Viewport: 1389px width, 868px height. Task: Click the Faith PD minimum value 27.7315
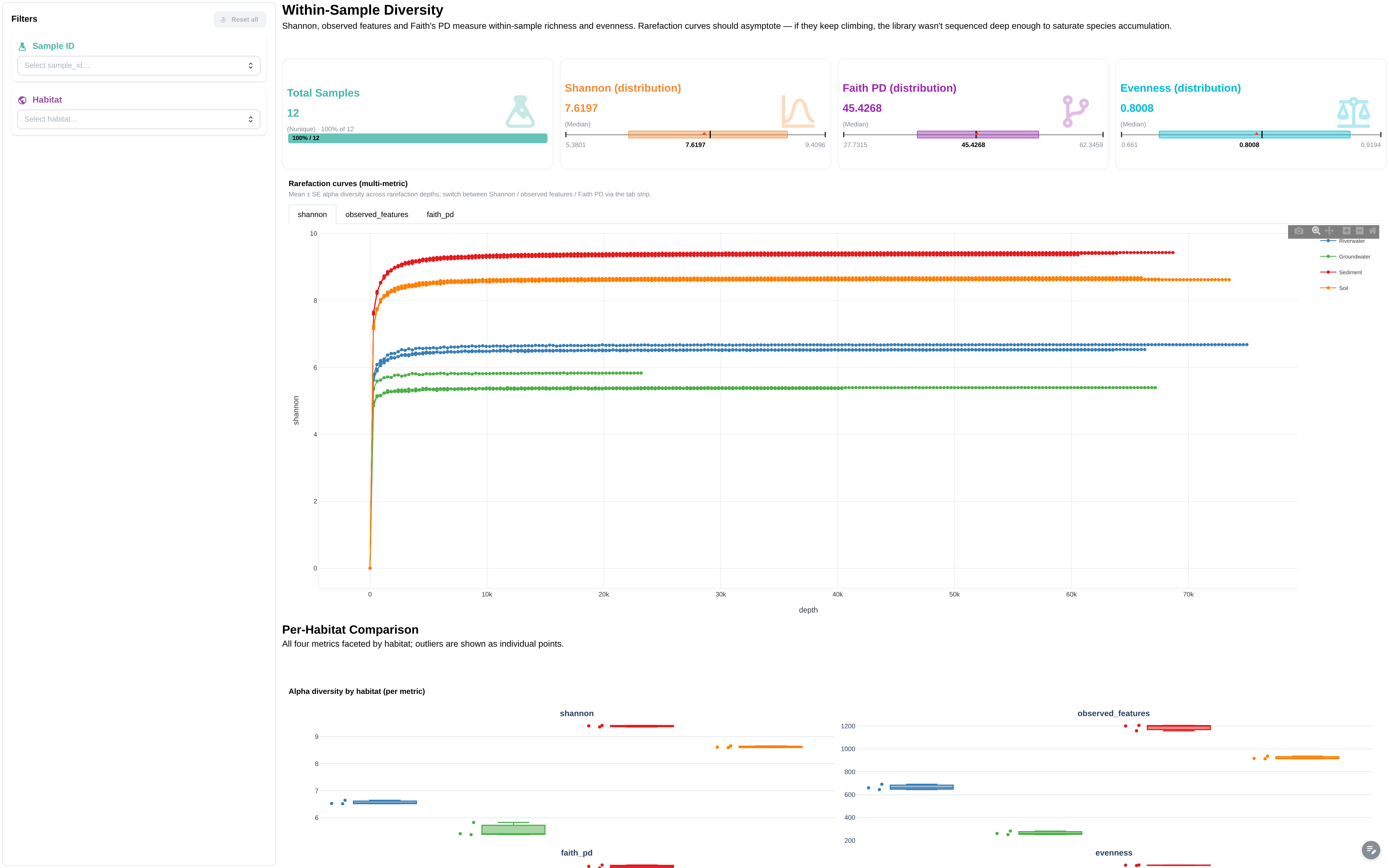tap(855, 145)
